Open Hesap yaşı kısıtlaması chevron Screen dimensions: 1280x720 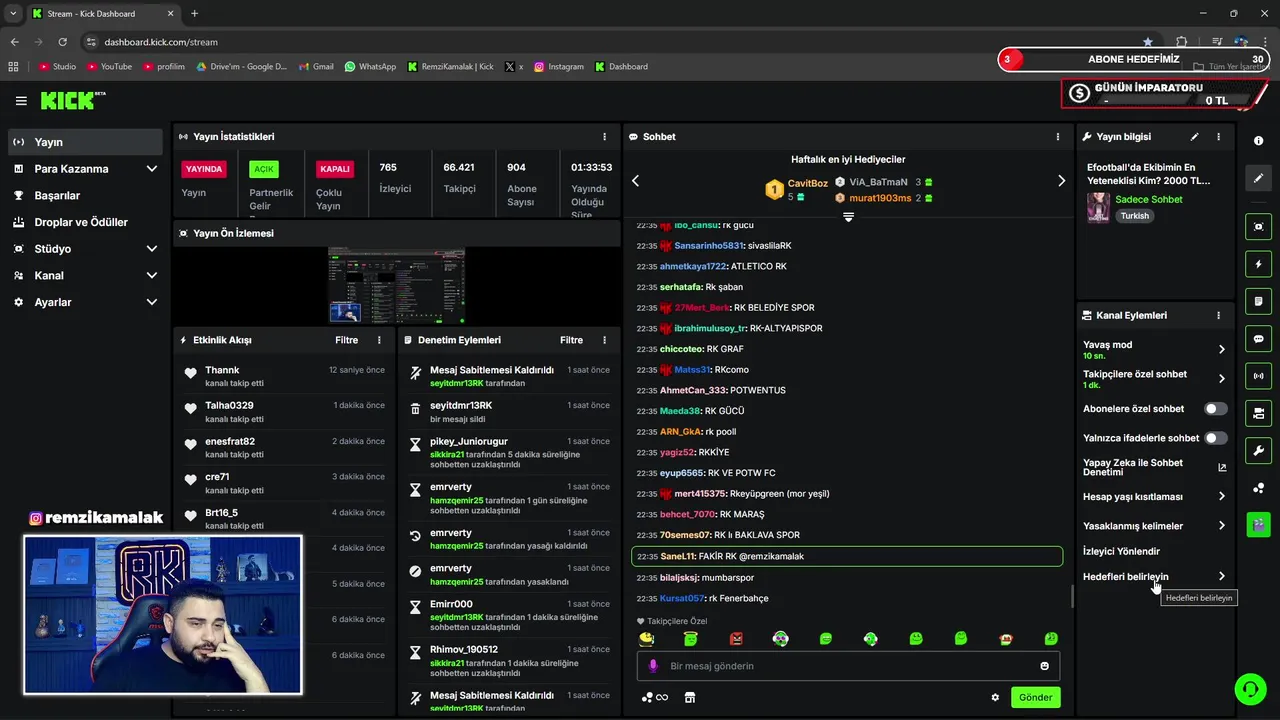[1221, 496]
